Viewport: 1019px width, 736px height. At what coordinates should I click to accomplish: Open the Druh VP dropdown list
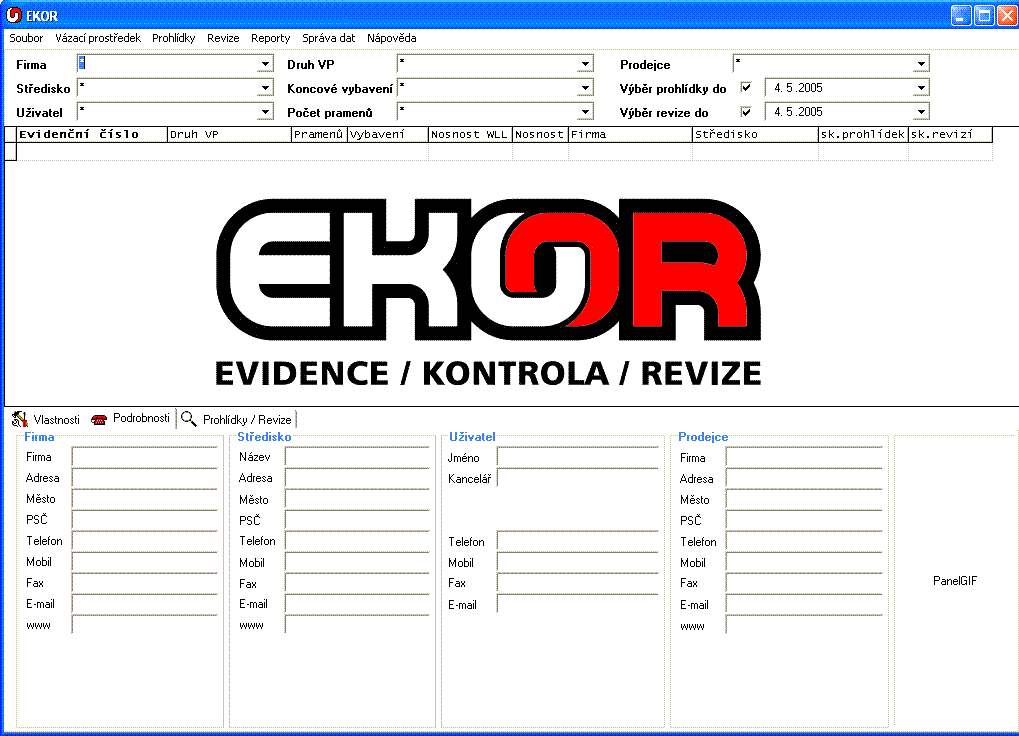[585, 64]
